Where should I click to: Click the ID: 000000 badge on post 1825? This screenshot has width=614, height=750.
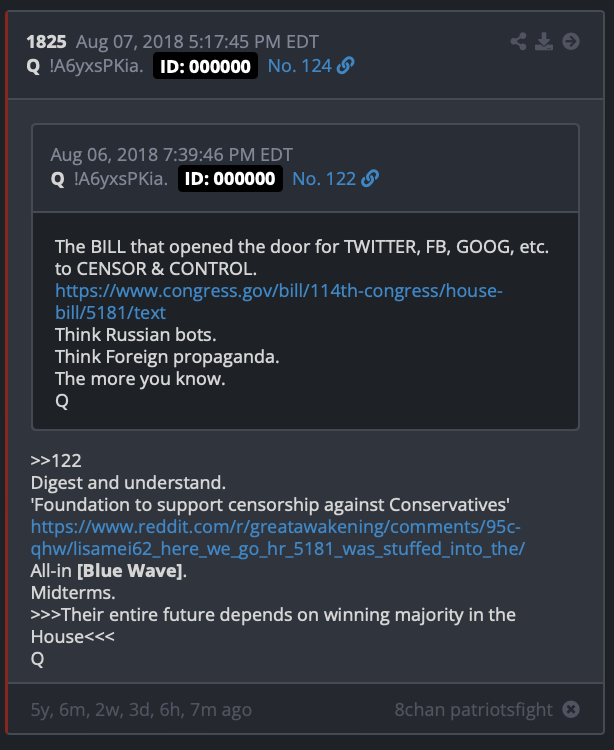pyautogui.click(x=206, y=66)
